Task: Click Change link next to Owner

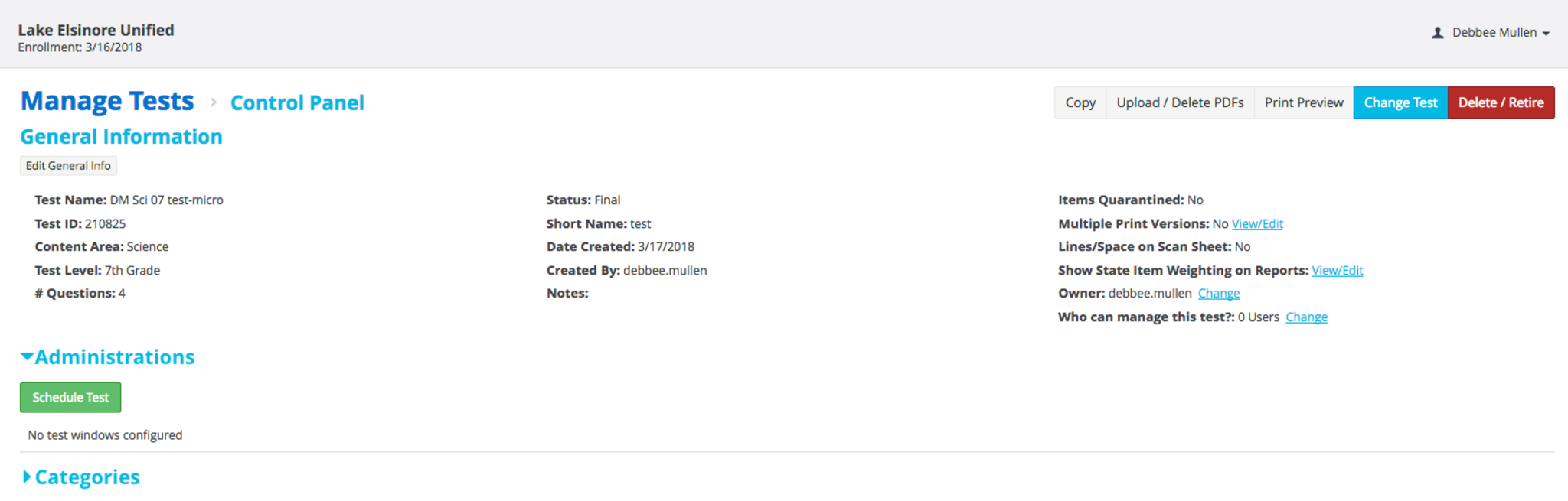Action: coord(1218,294)
